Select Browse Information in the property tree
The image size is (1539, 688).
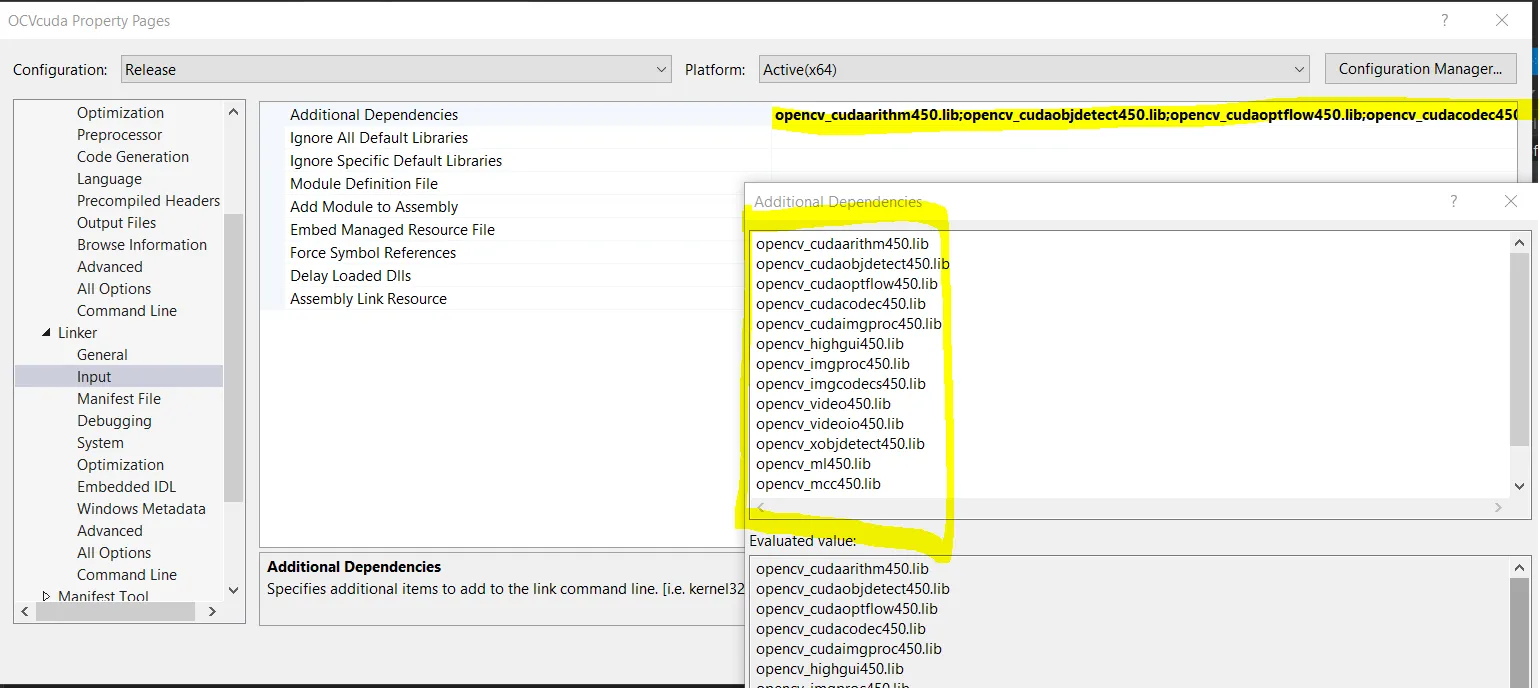[x=142, y=244]
